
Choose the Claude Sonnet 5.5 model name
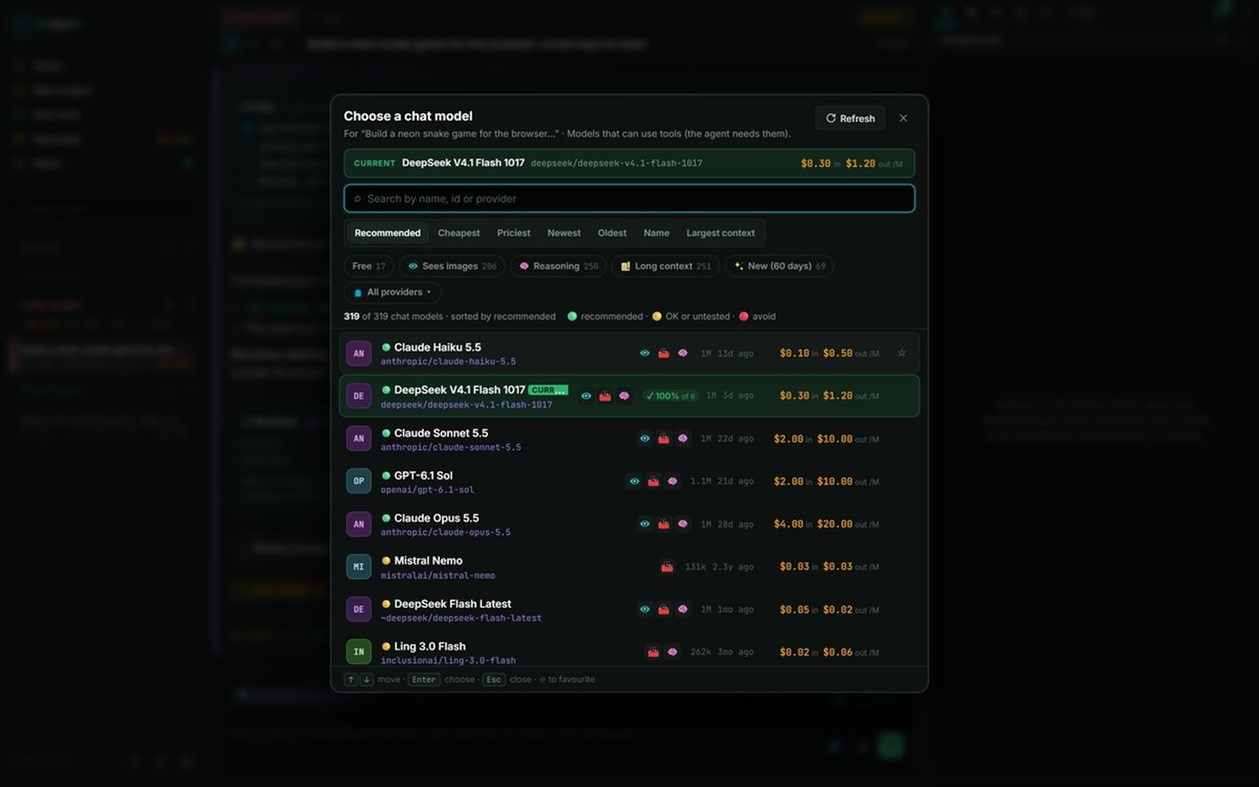(441, 433)
